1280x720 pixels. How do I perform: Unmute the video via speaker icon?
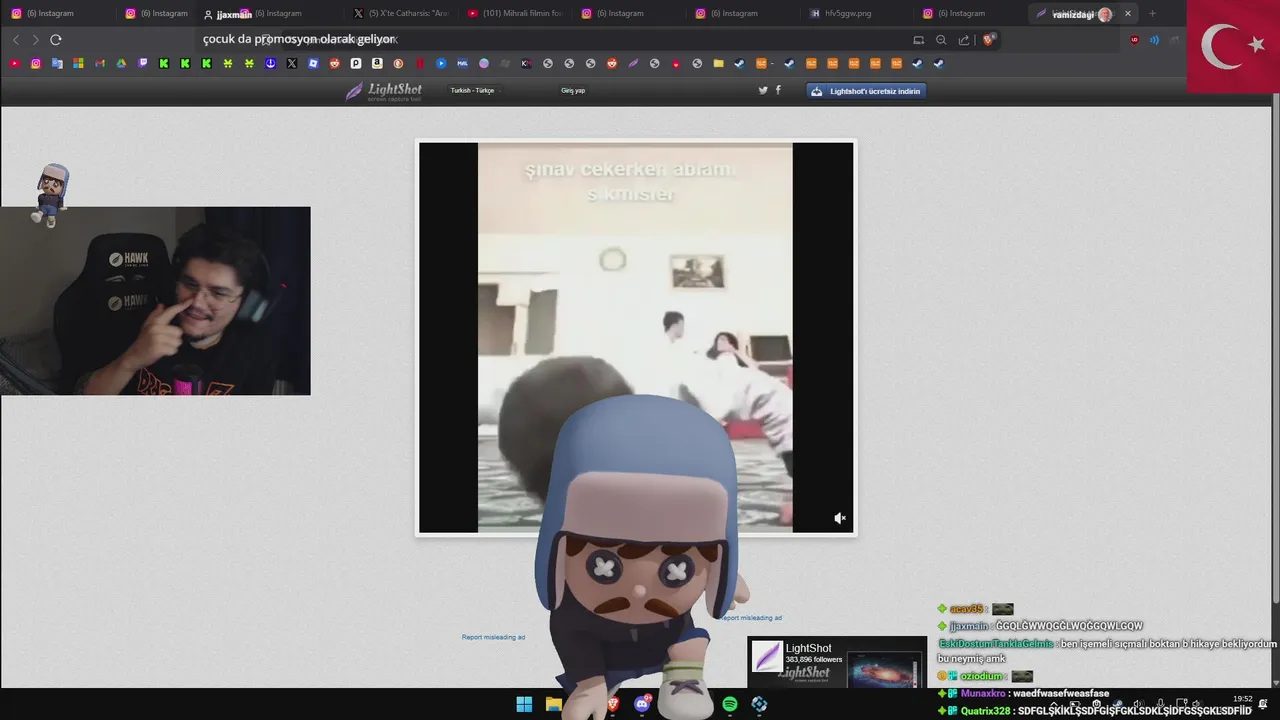click(840, 518)
